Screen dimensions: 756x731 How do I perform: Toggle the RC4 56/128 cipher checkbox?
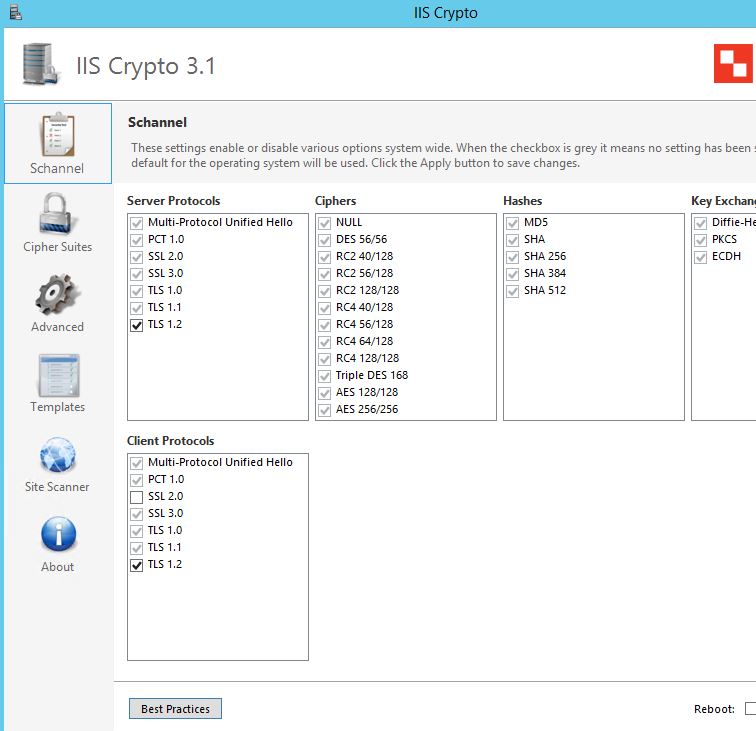click(x=324, y=325)
